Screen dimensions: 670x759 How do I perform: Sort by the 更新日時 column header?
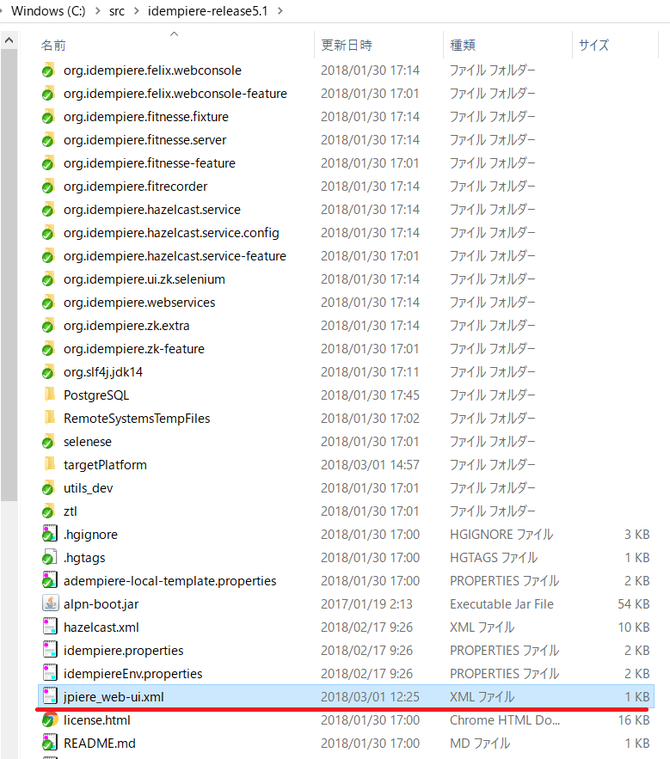(x=347, y=45)
